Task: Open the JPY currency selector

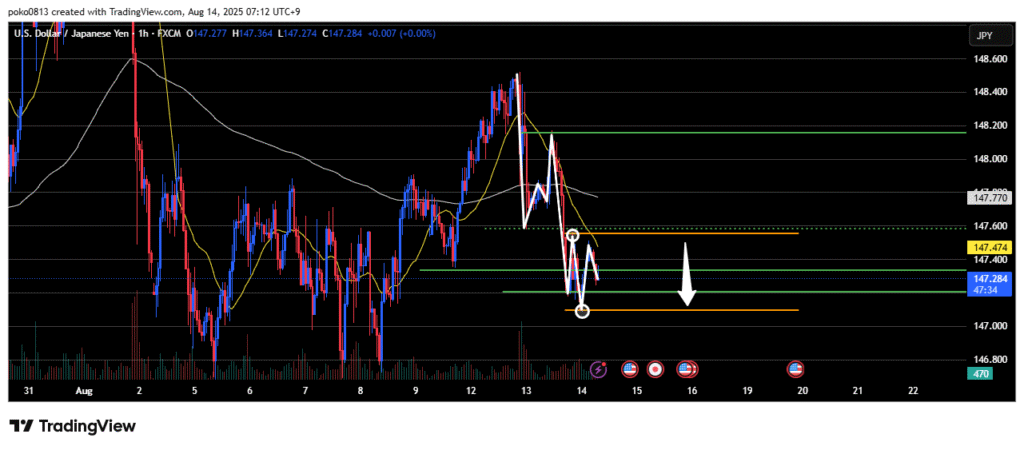Action: [982, 36]
